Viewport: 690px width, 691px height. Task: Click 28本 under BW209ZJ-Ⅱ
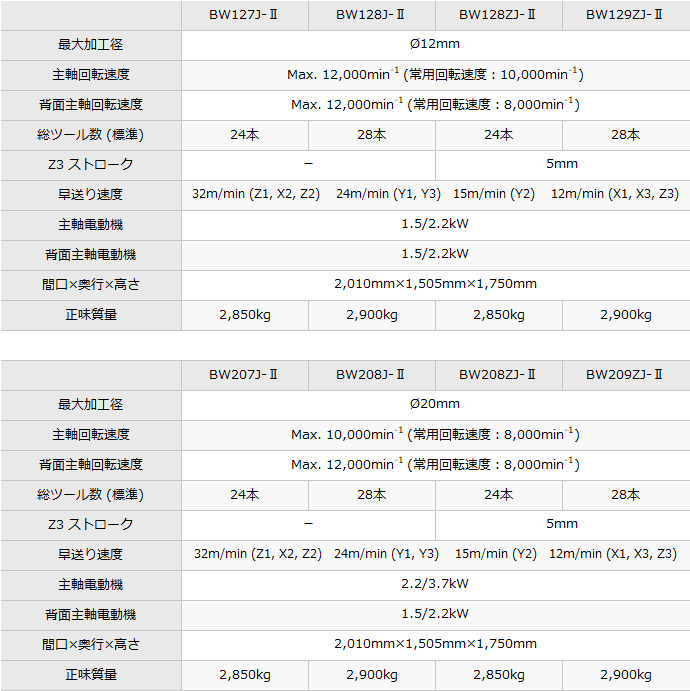click(625, 495)
